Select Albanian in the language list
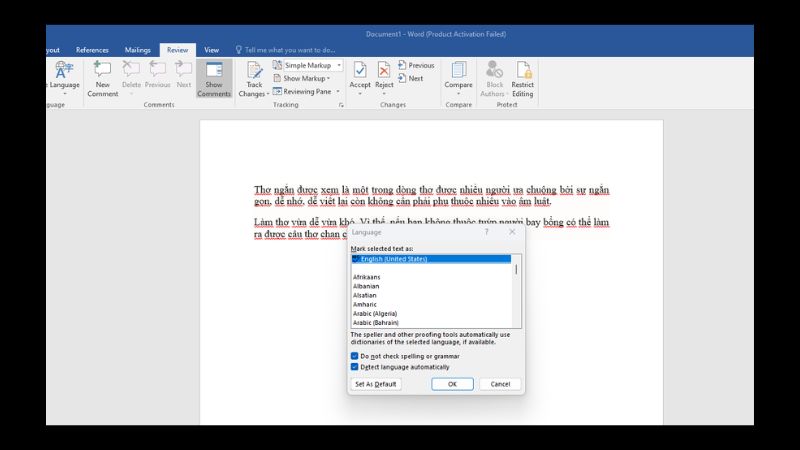 pyautogui.click(x=367, y=286)
